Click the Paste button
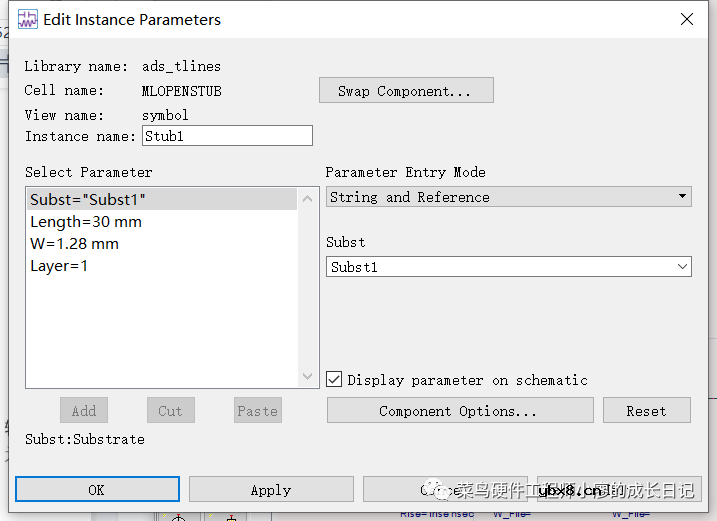 [x=257, y=410]
